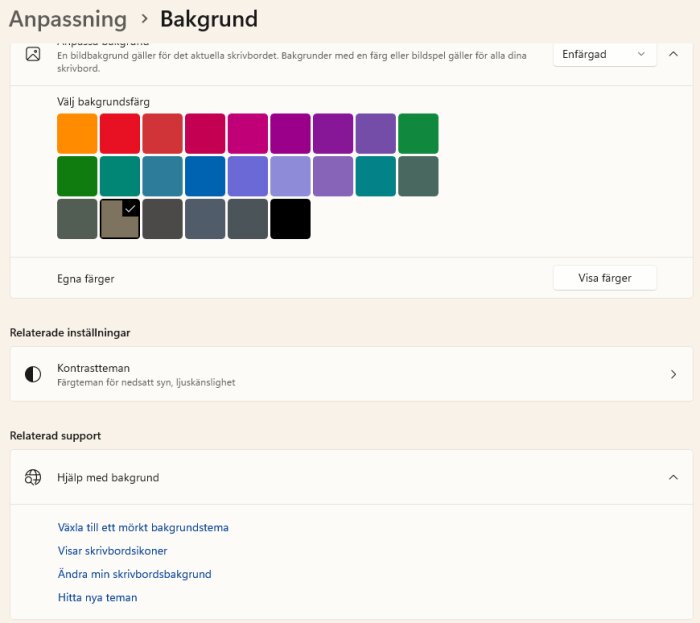The image size is (700, 623).
Task: Choose the bright red swatch in top row
Action: point(120,133)
